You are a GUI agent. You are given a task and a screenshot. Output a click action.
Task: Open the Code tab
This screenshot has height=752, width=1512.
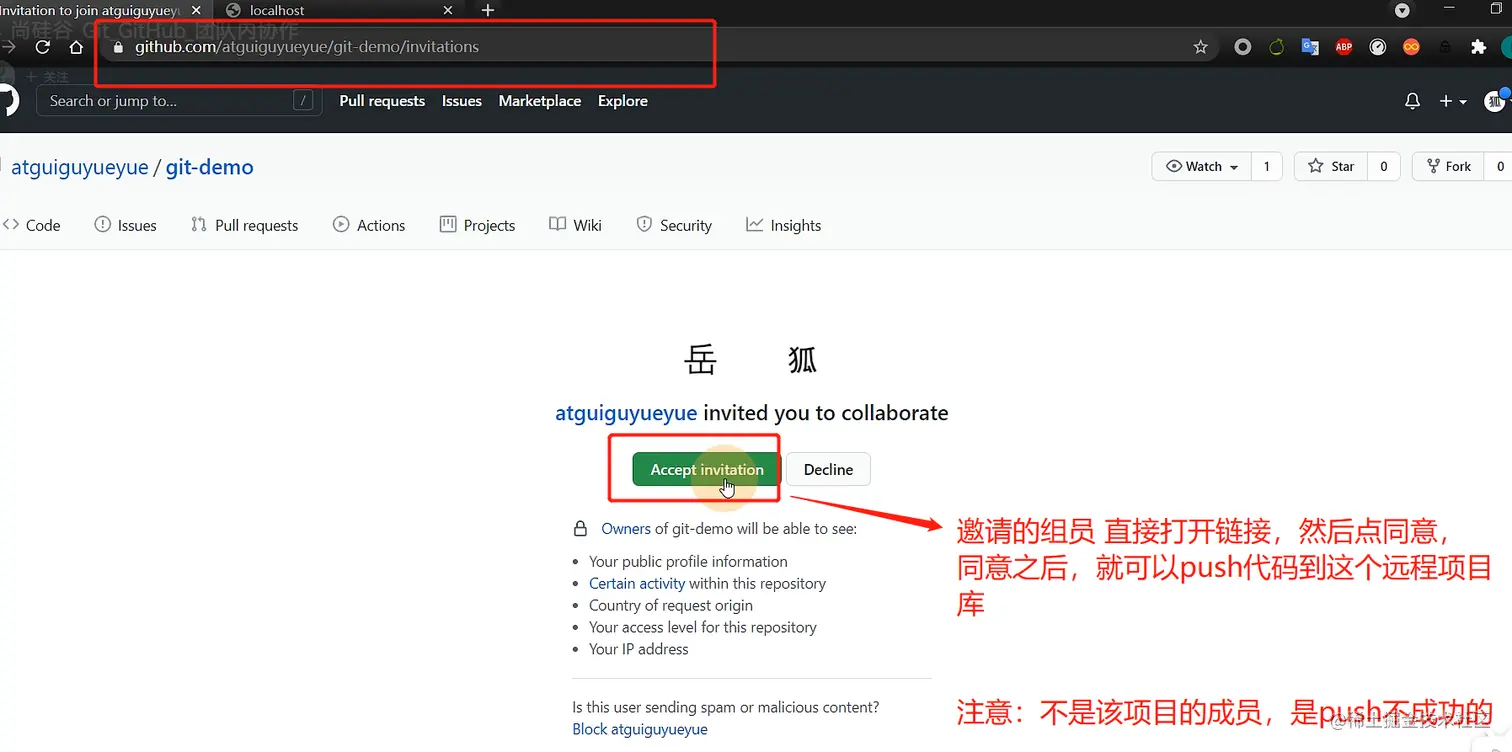[31, 226]
